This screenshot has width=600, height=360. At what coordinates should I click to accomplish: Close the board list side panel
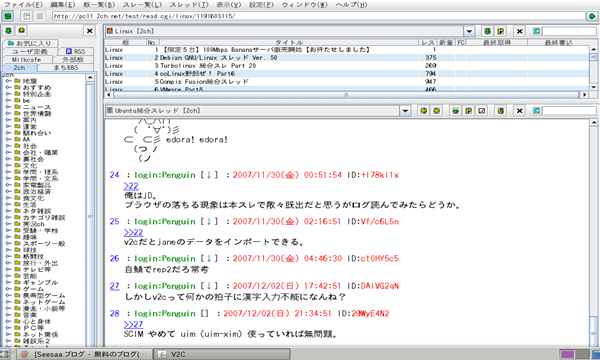[x=89, y=31]
